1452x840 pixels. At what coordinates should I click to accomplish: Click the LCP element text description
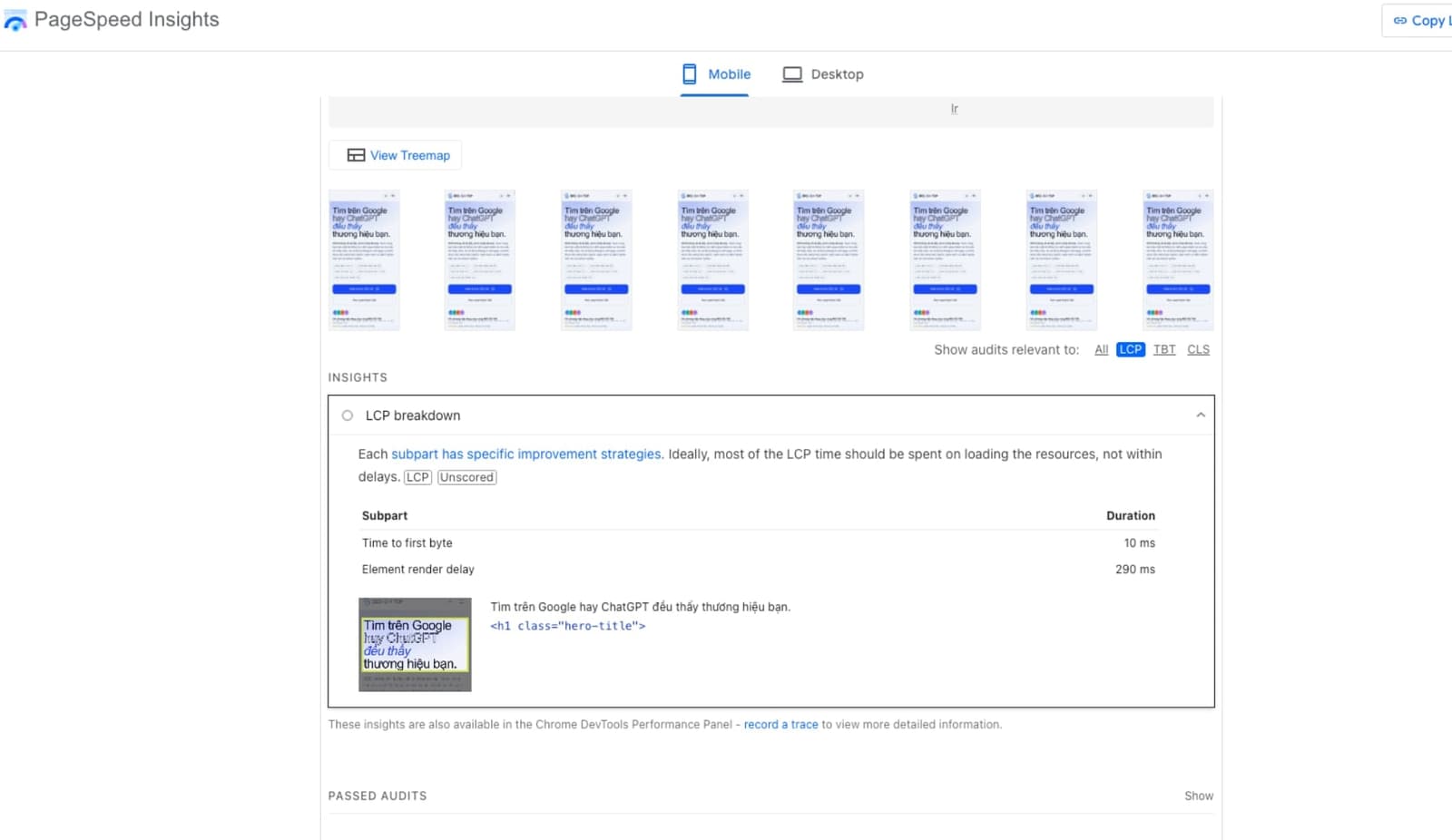641,607
